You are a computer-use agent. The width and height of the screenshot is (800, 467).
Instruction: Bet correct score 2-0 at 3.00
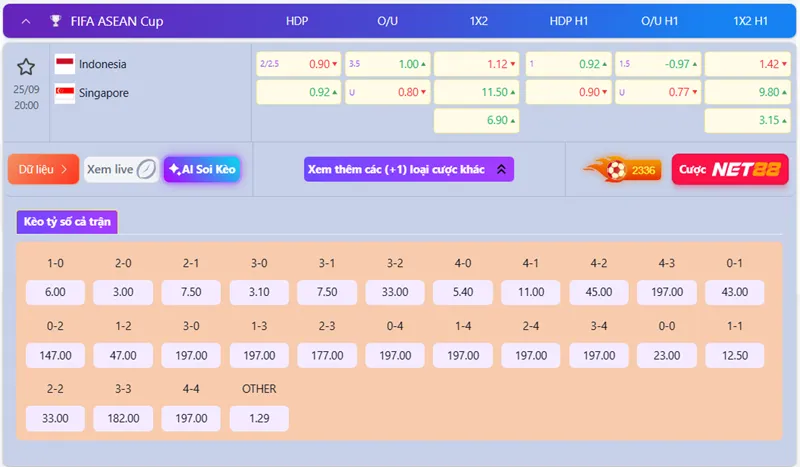123,292
